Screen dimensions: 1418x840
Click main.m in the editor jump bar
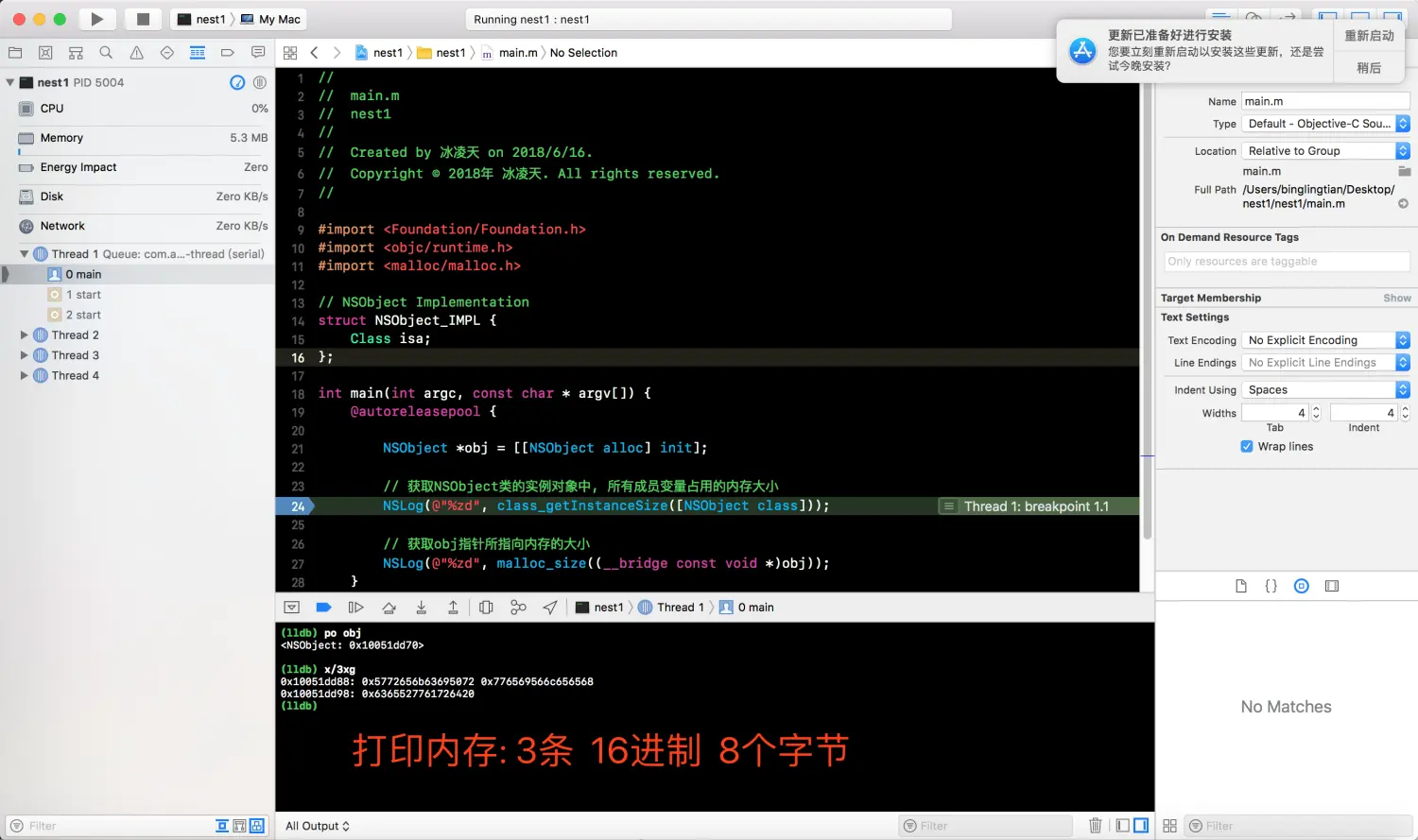[x=510, y=53]
